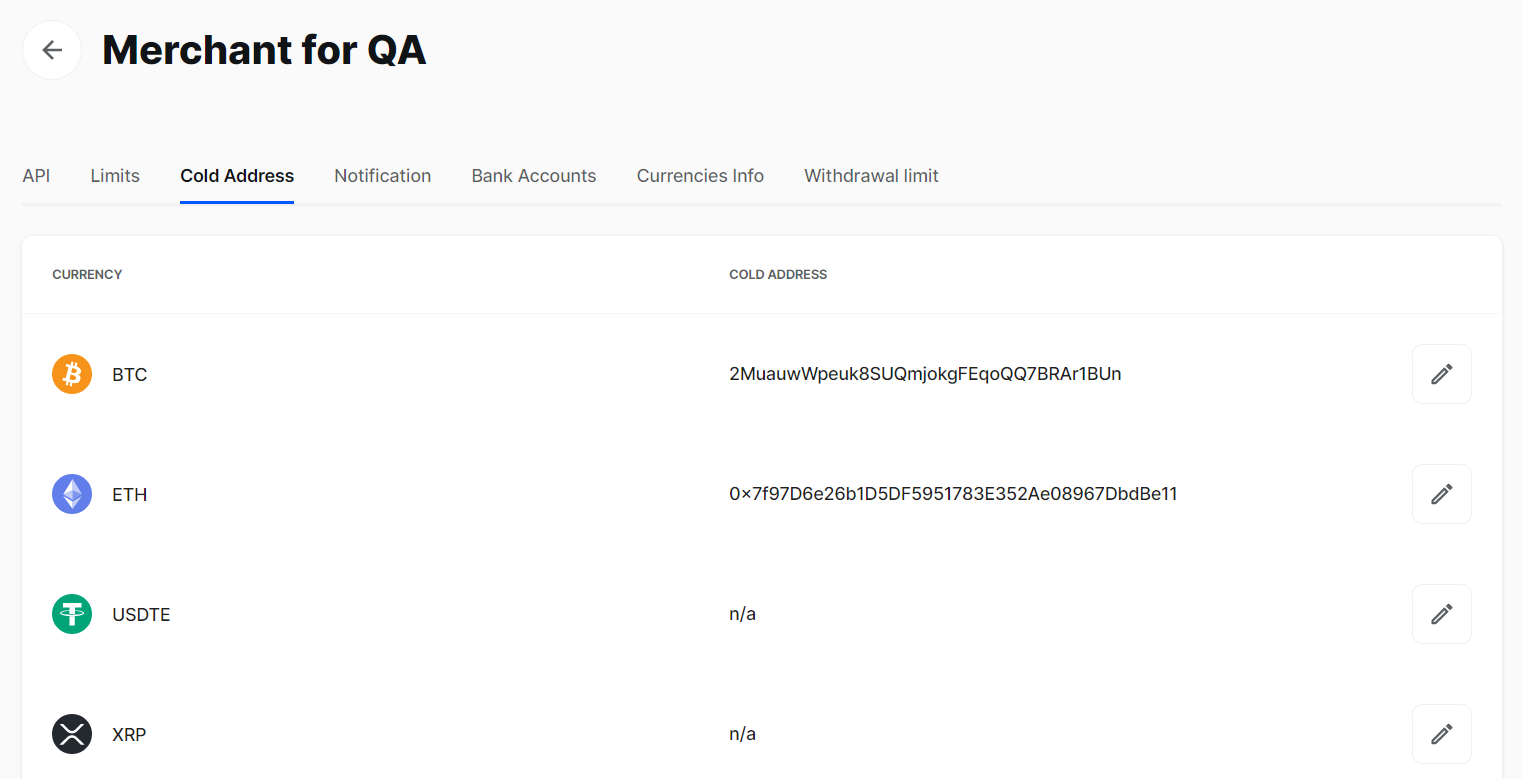
Task: Edit the XRP cold address
Action: [x=1441, y=734]
